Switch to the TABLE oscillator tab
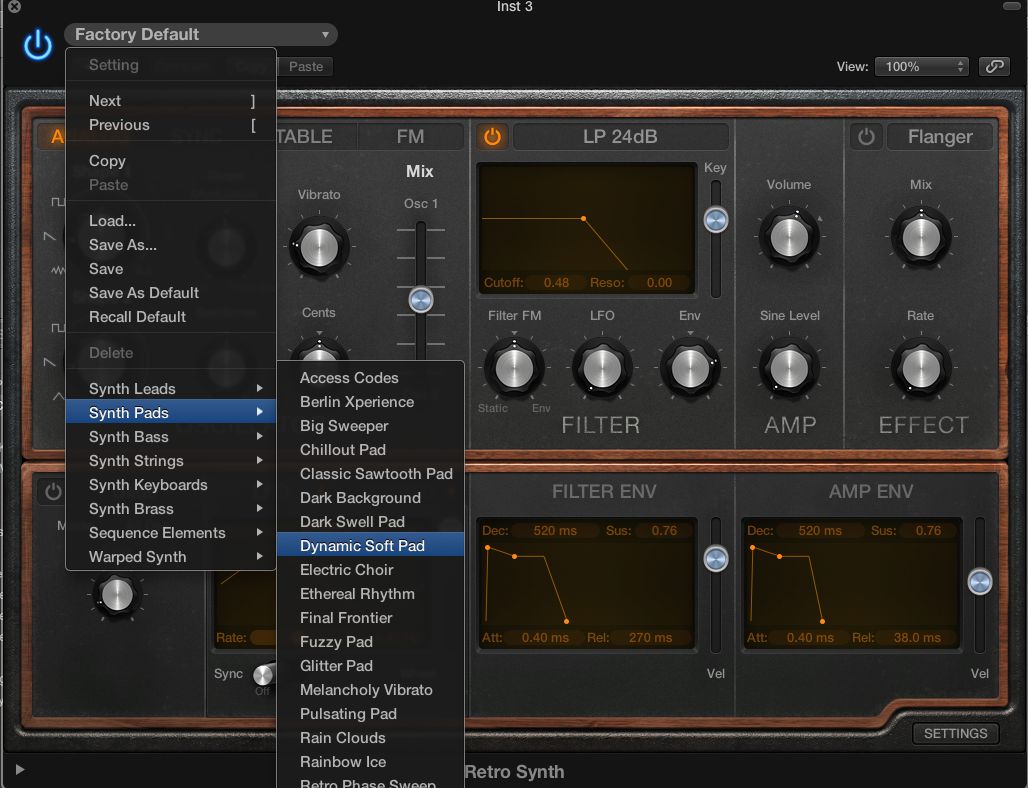Viewport: 1028px width, 788px height. (304, 136)
